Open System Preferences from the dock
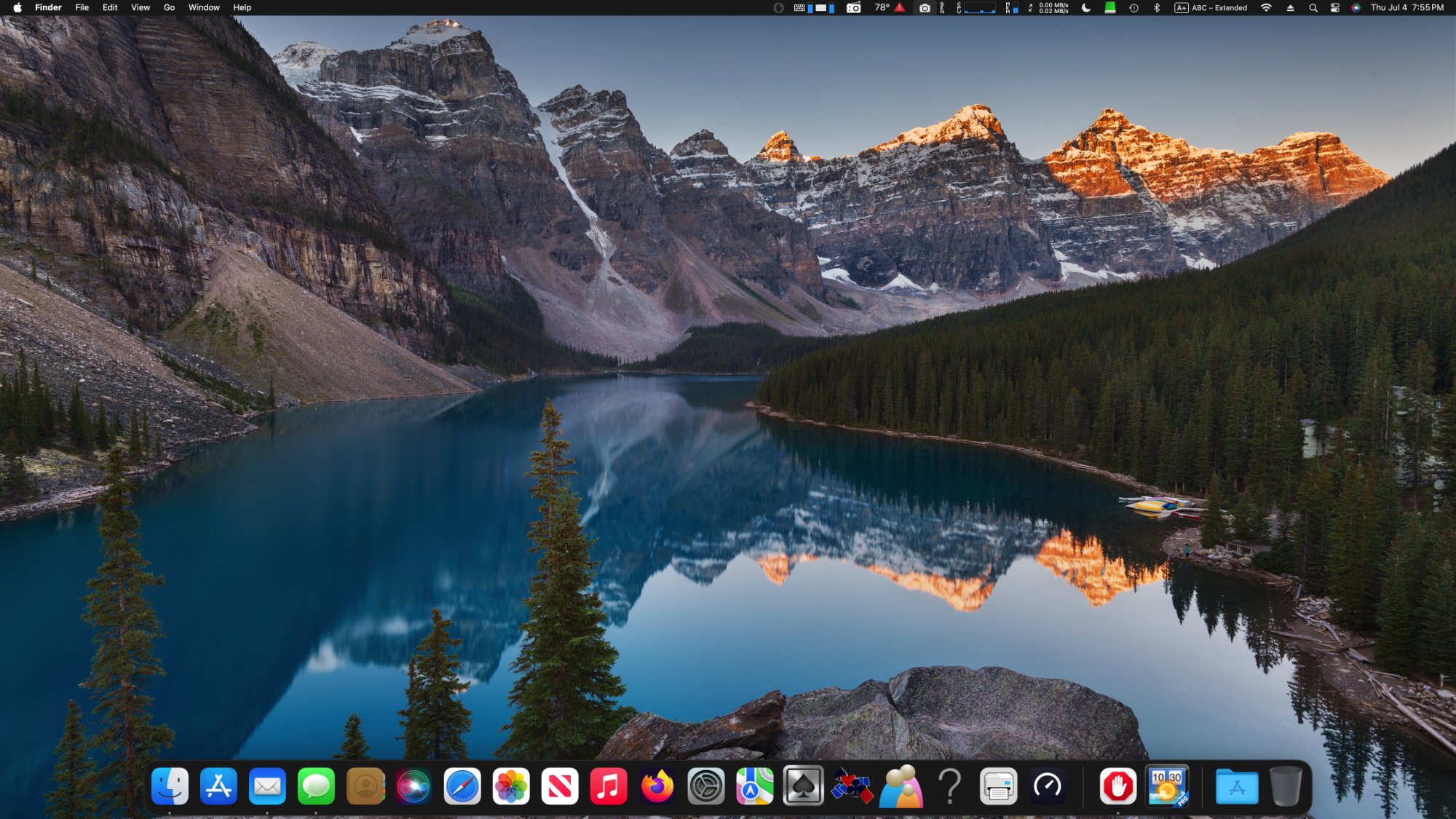Viewport: 1456px width, 819px height. (x=706, y=786)
